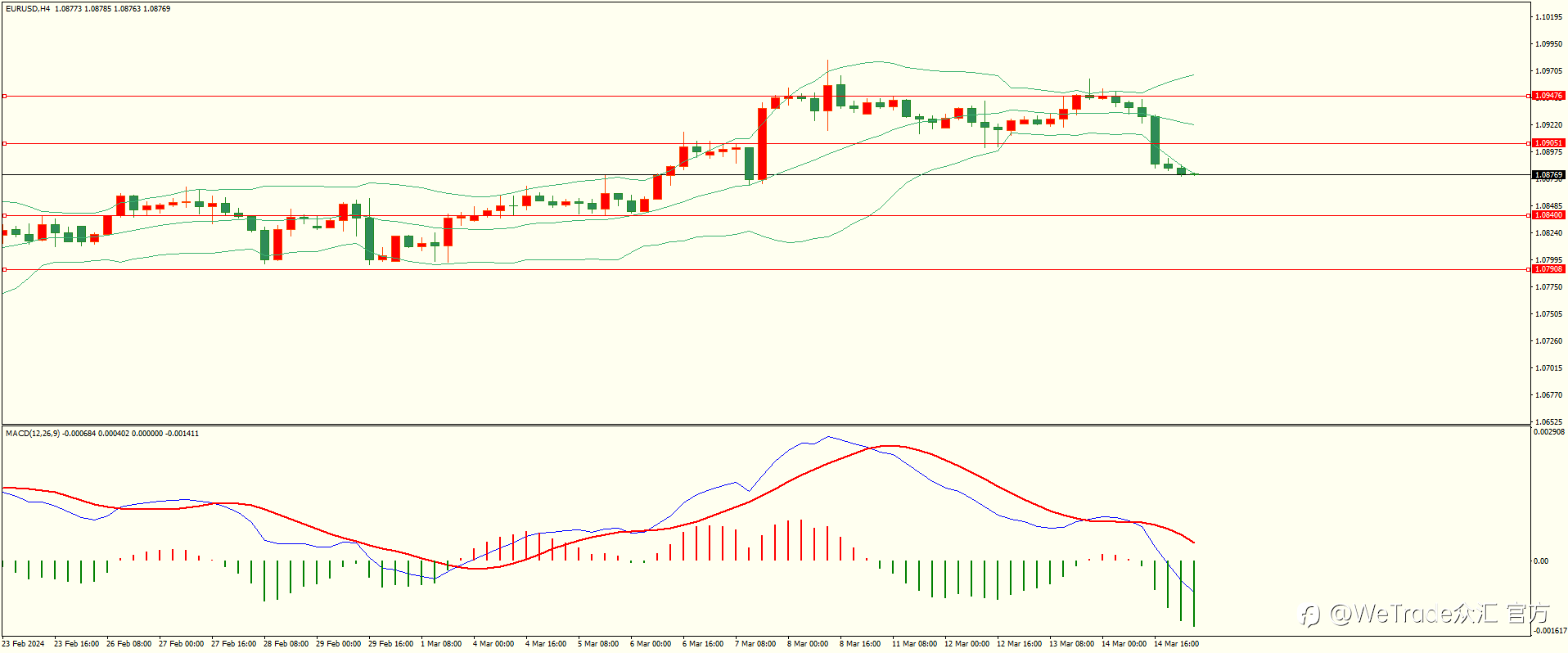Click the 11 Mar 08:00 time label

click(914, 644)
